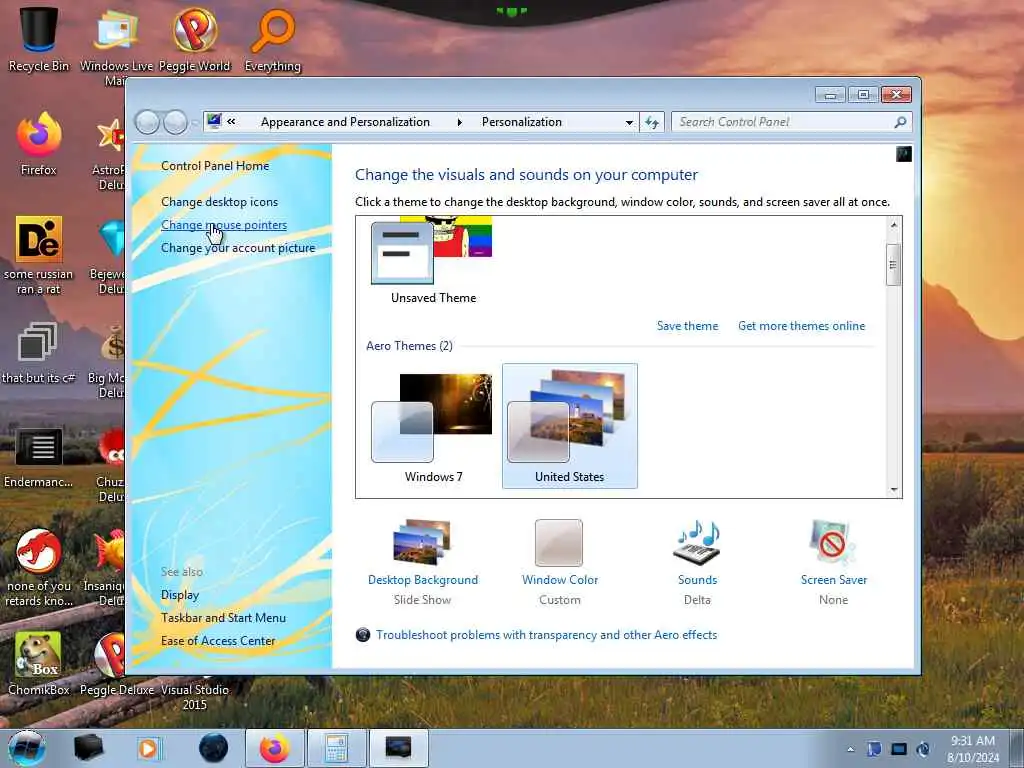Open Ease of Access Center link
This screenshot has width=1024, height=768.
pyautogui.click(x=218, y=641)
